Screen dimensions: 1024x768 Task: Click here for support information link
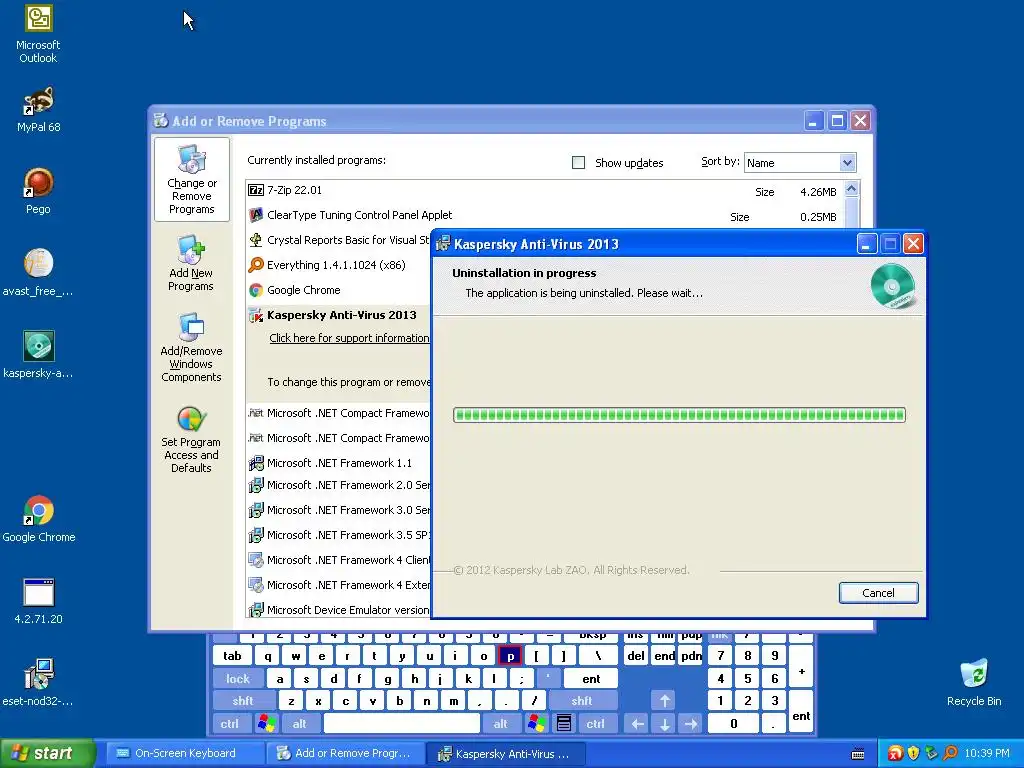pyautogui.click(x=349, y=338)
